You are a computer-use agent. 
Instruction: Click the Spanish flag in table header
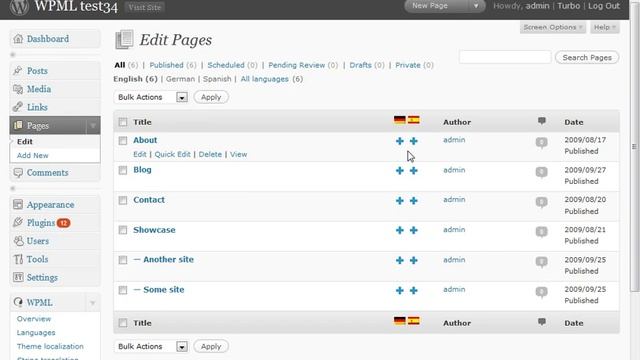tap(413, 120)
